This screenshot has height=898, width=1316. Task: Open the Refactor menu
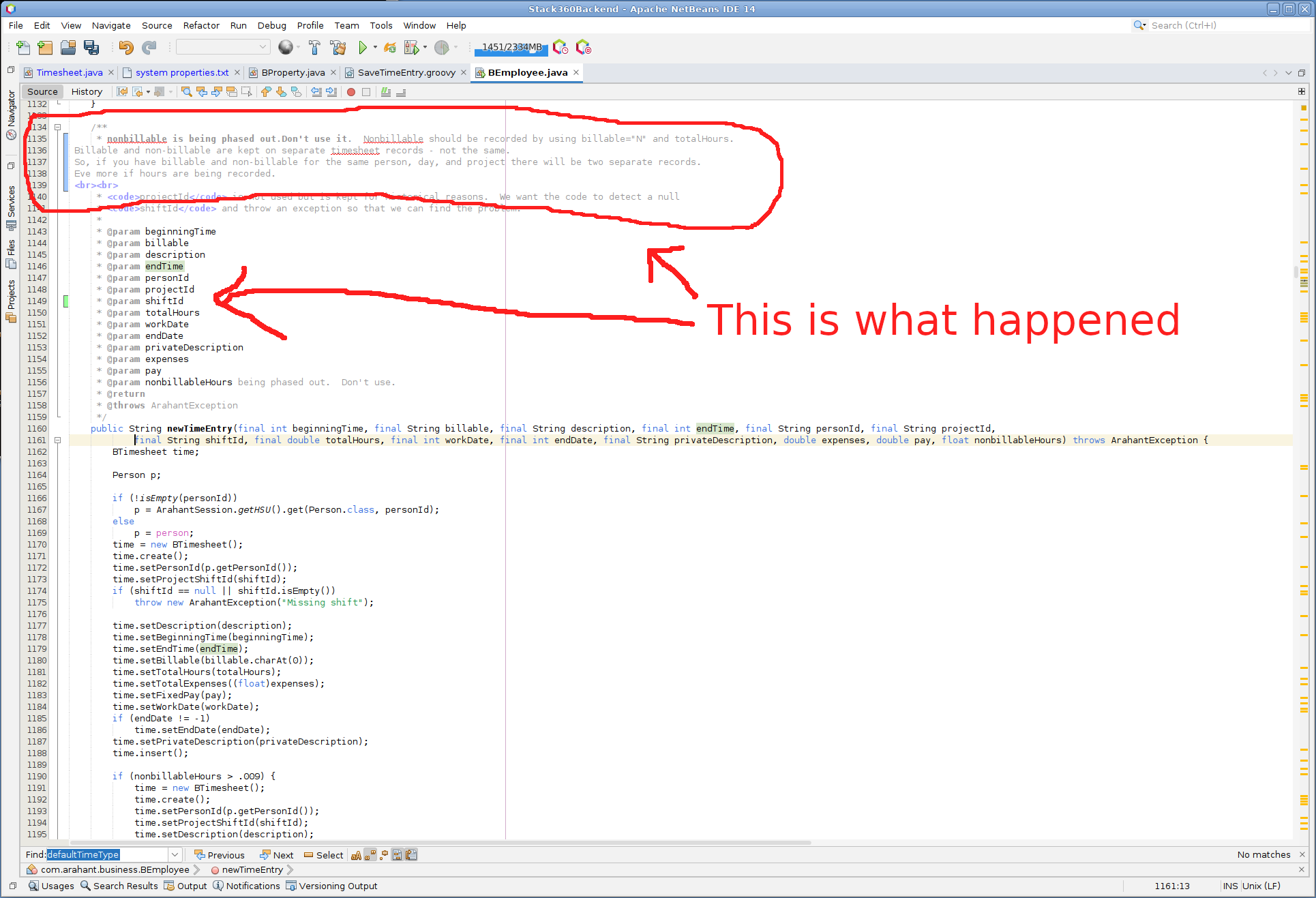click(201, 25)
